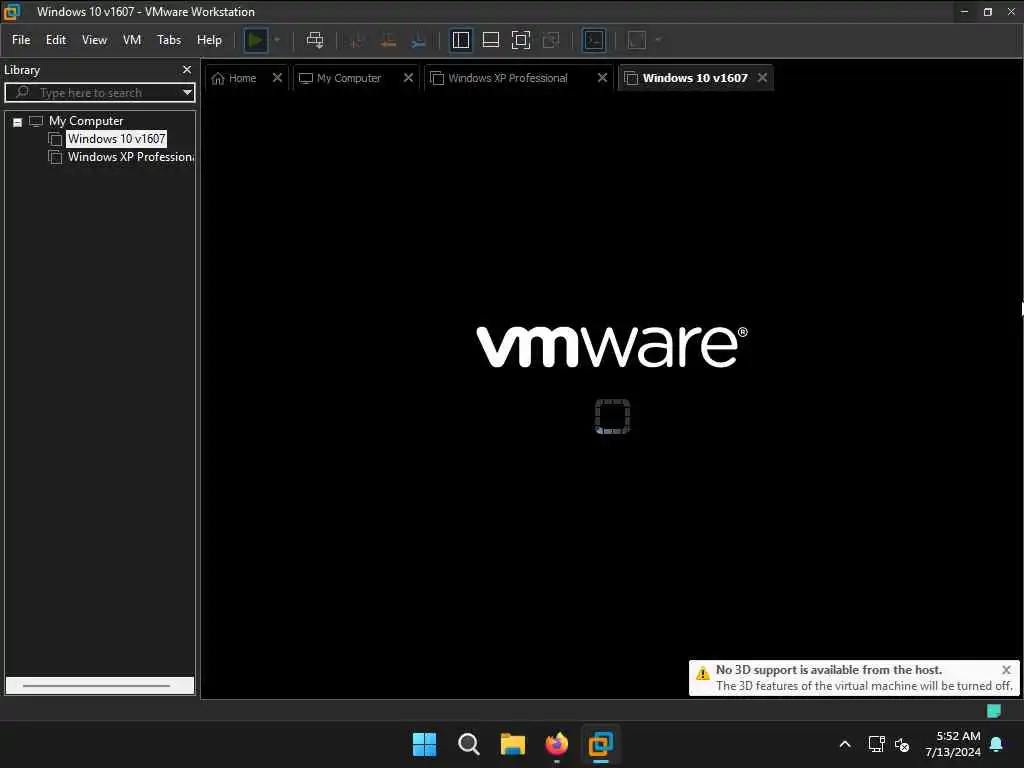The width and height of the screenshot is (1024, 768).
Task: Open the clock and date flyout
Action: point(953,744)
